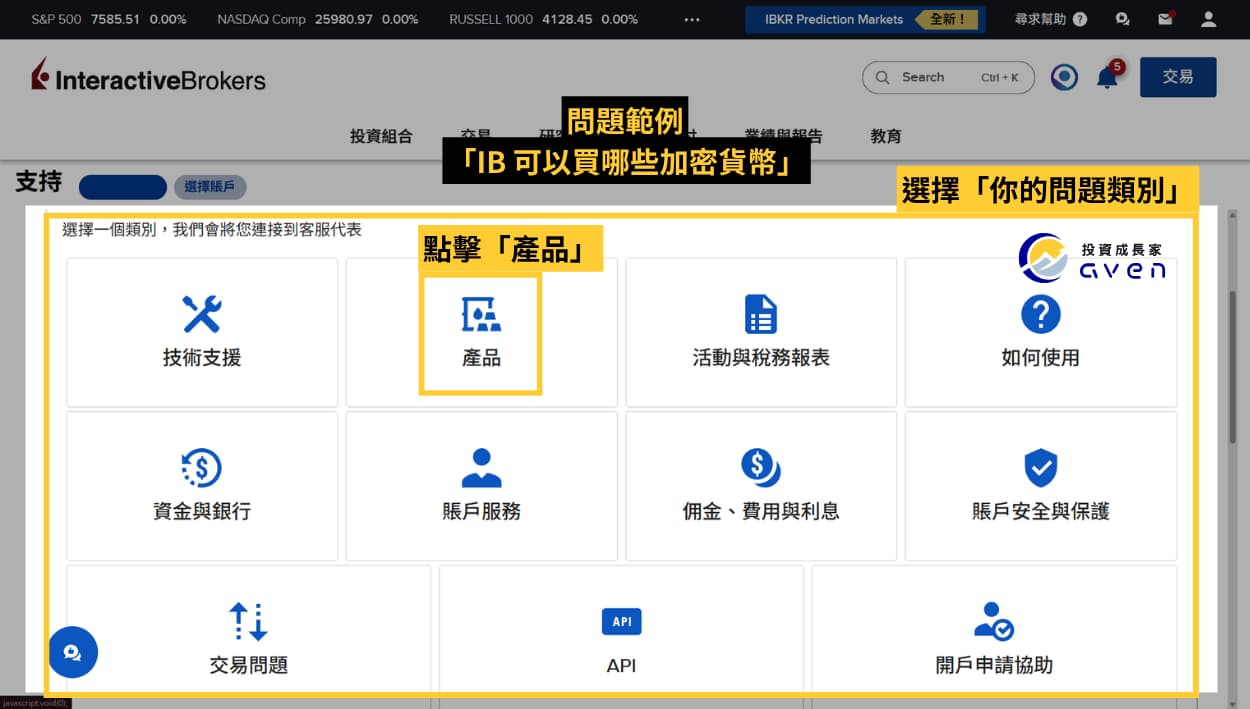
Task: Expand the ticker overflow three dots
Action: [692, 19]
